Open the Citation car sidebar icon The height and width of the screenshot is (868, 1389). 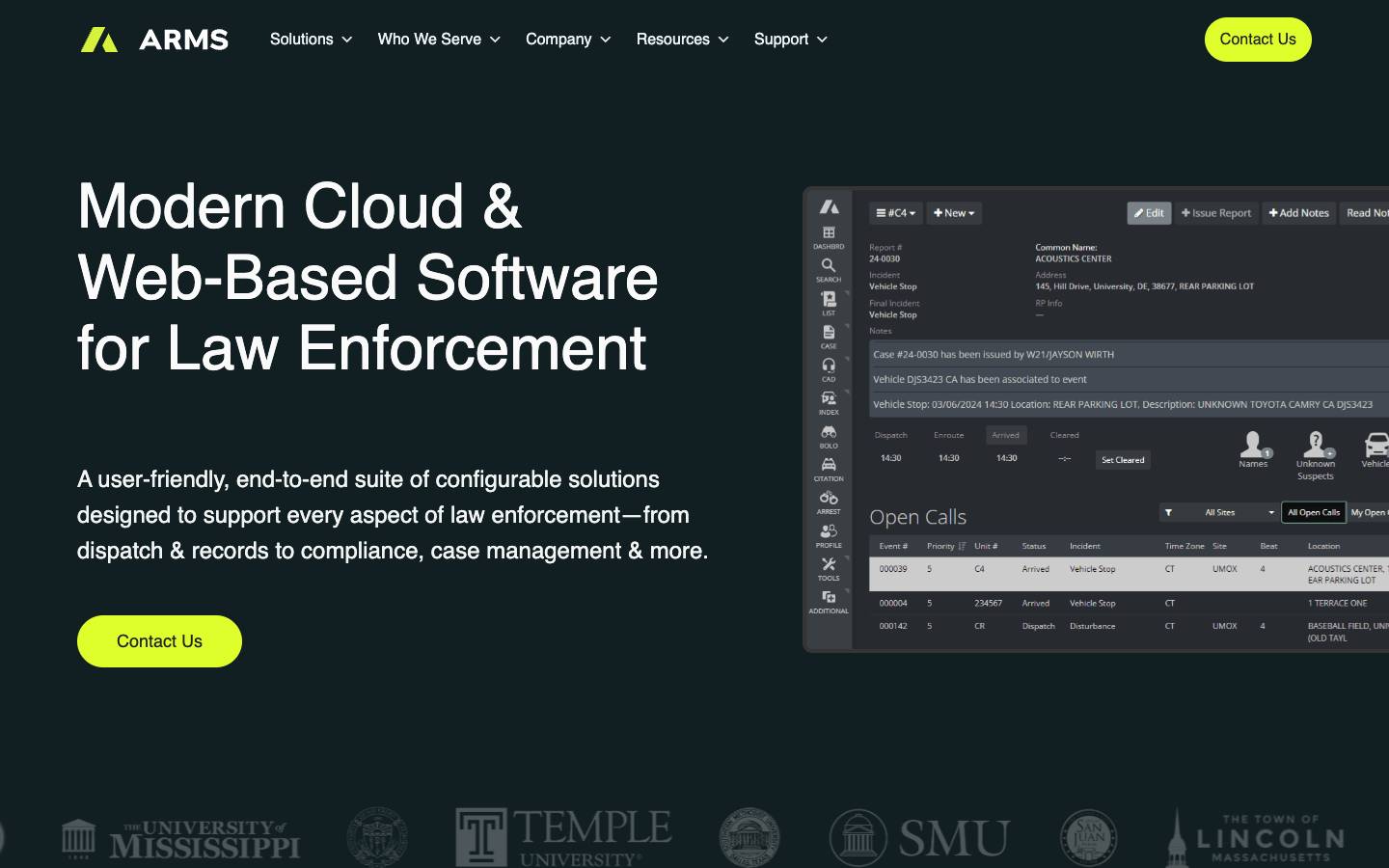[829, 465]
